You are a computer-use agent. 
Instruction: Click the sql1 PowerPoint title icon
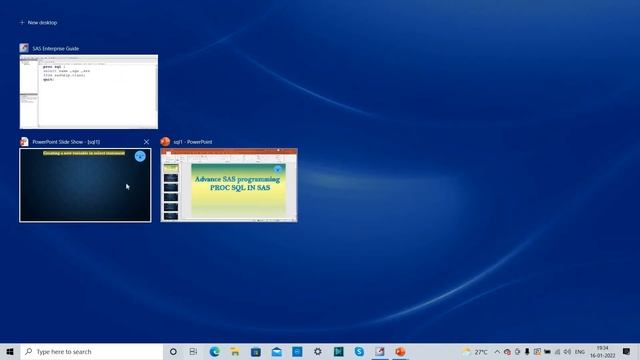tap(165, 142)
